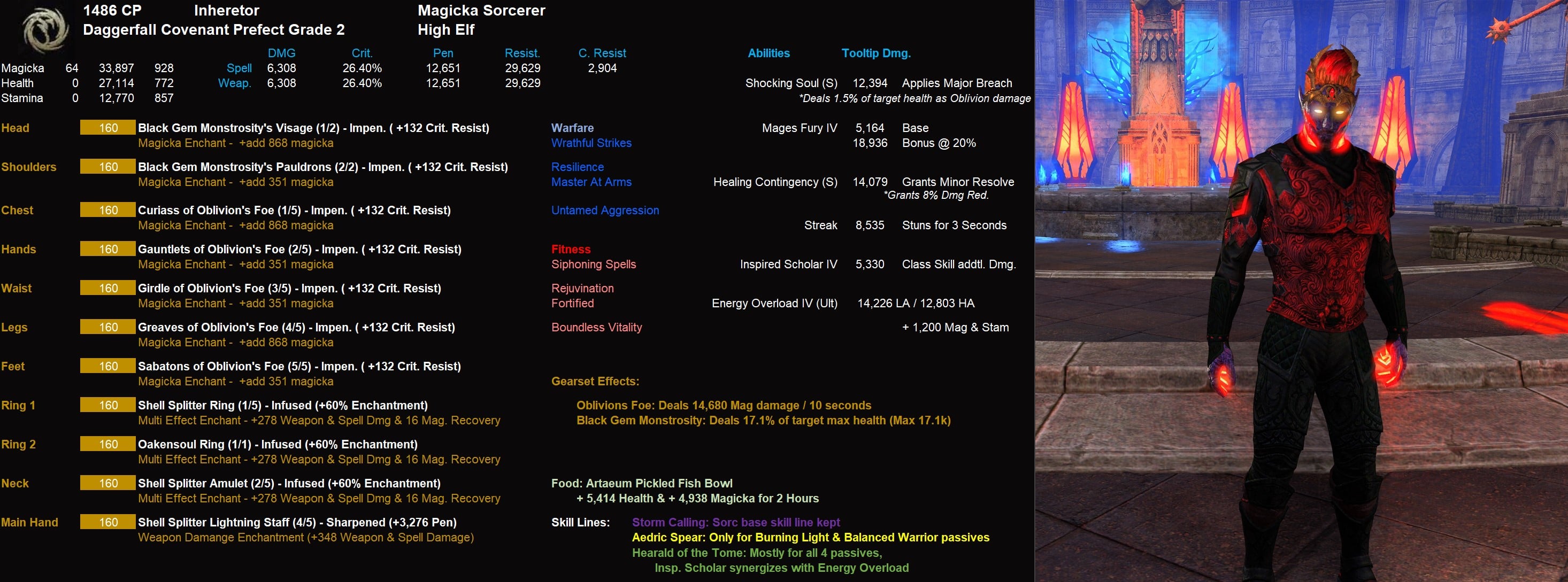Click the Energy Overload IV ultimate ability

point(774,304)
